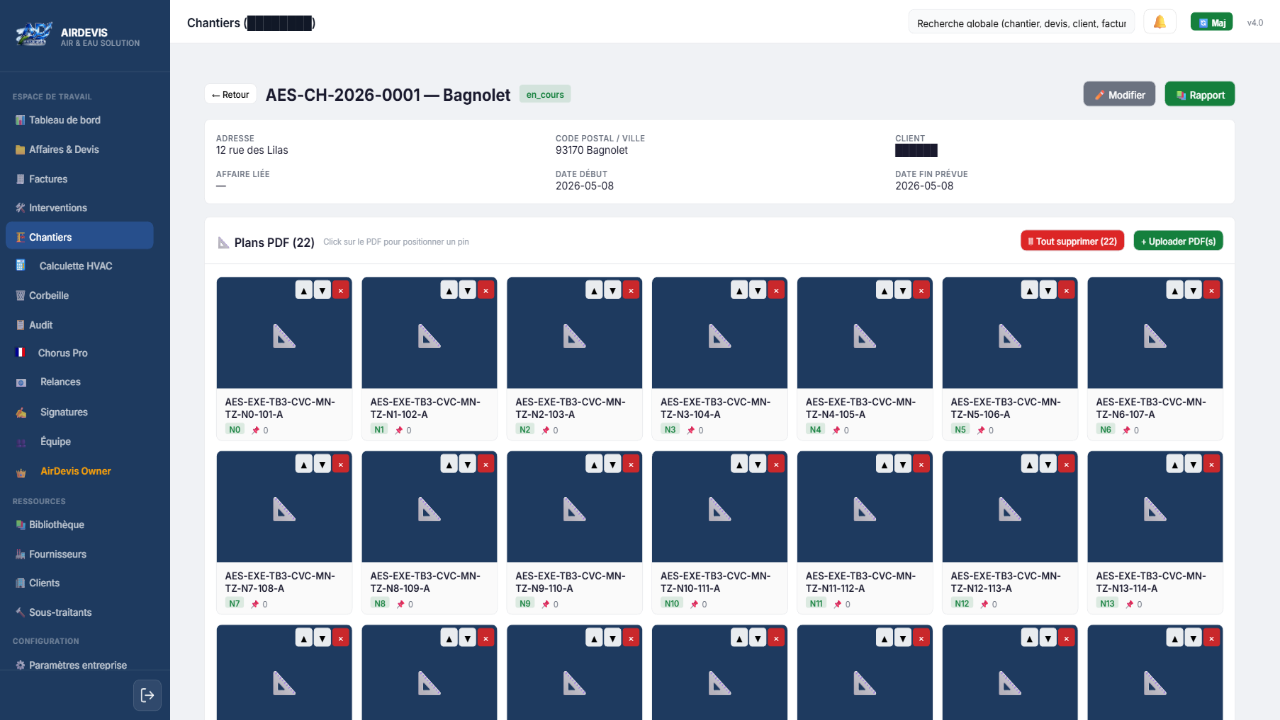Click the Modifier button
Viewport: 1280px width, 720px height.
pos(1119,94)
